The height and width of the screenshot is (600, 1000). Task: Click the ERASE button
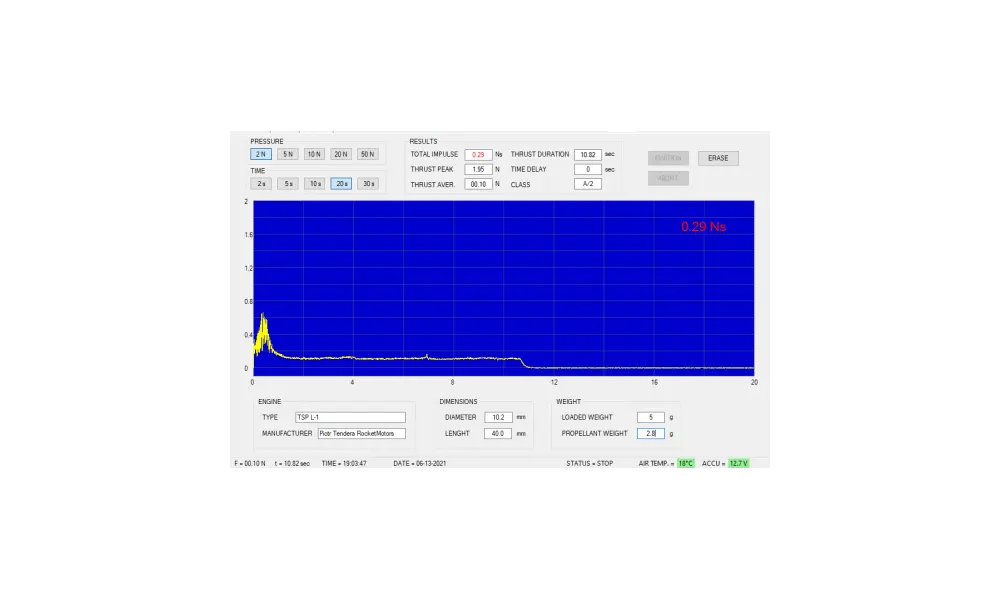[718, 158]
